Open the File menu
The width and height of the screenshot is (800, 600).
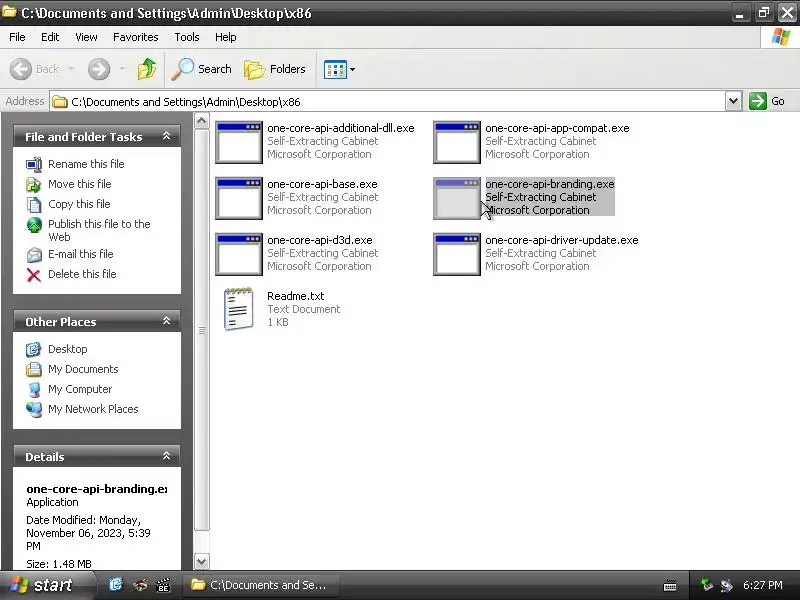(17, 37)
